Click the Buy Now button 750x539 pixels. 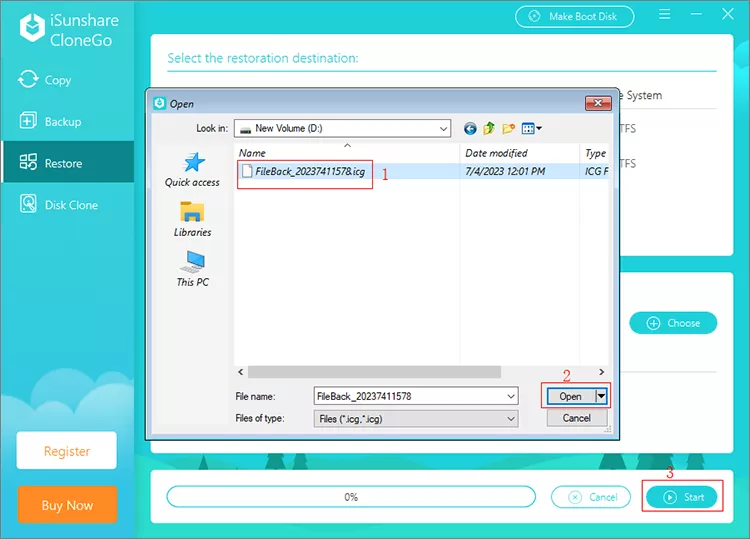(67, 505)
